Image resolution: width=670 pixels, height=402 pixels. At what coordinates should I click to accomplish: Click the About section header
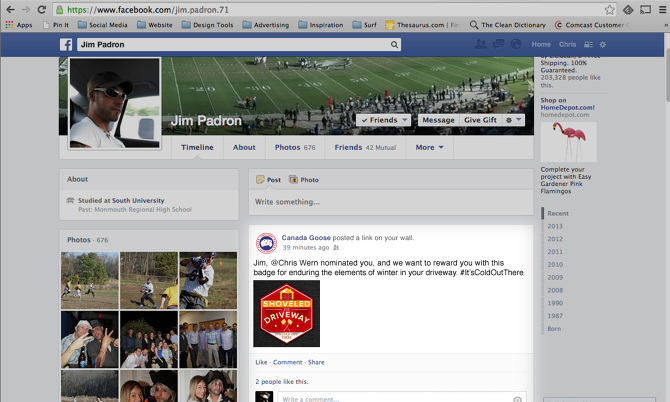point(77,179)
